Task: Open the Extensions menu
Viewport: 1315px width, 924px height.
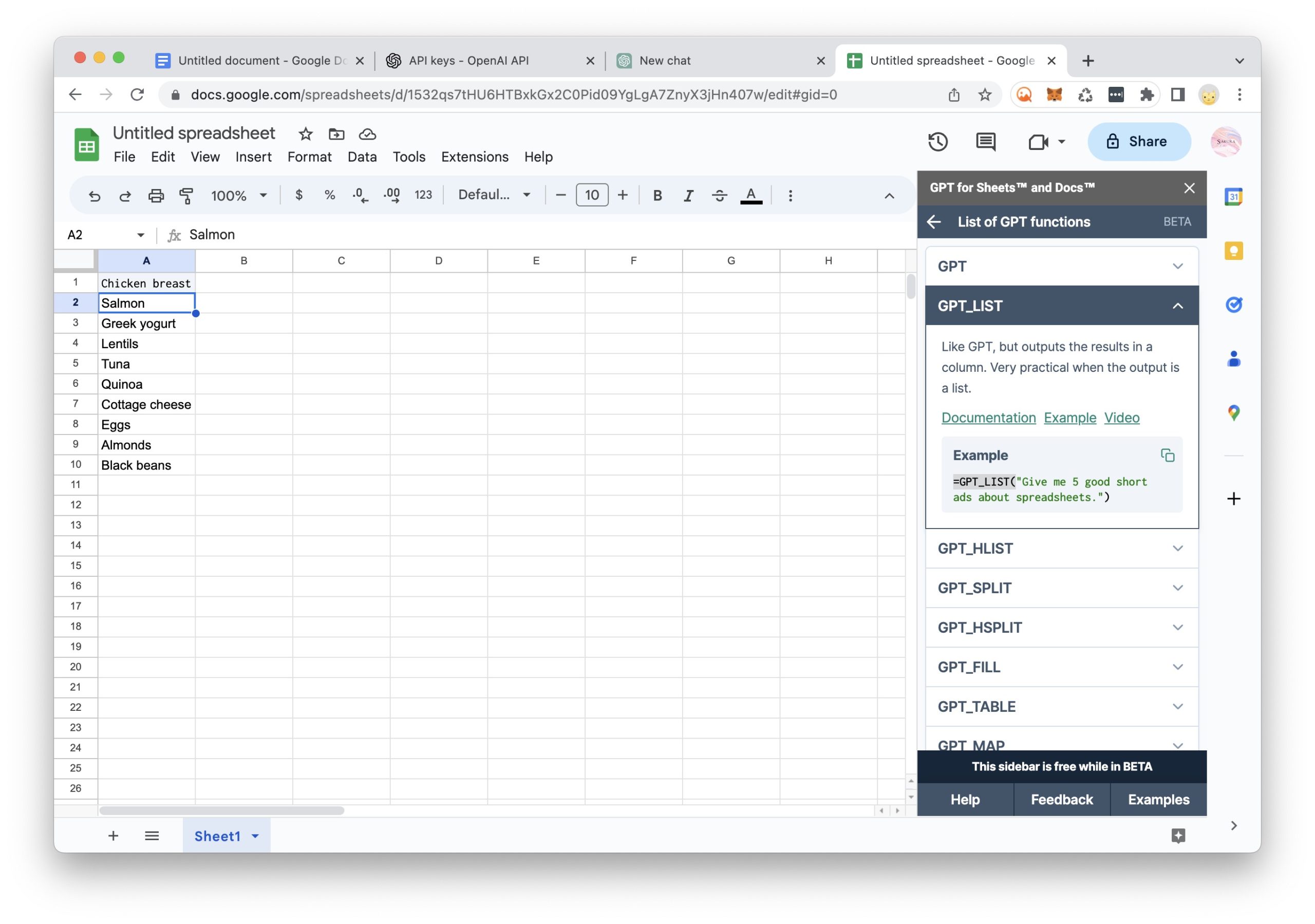Action: 474,157
